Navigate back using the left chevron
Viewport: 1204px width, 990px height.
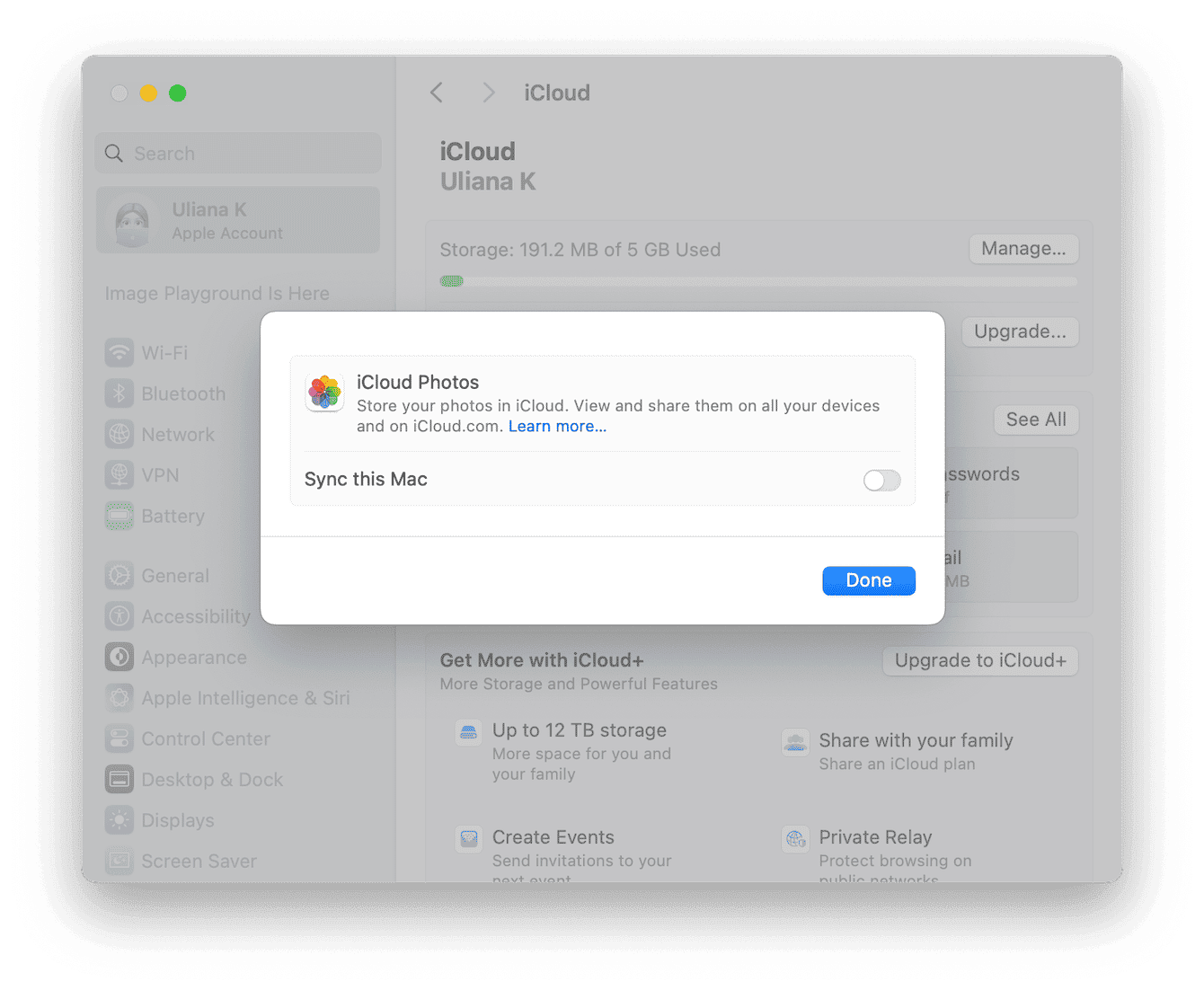click(x=437, y=93)
